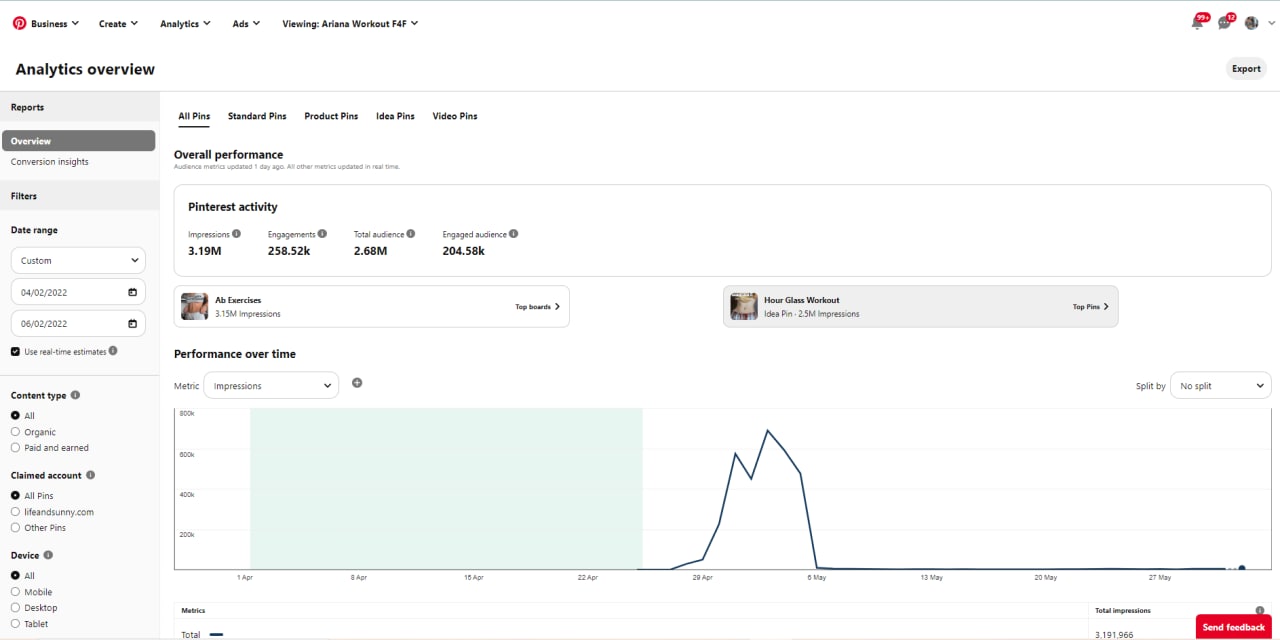Open the Analytics menu
The width and height of the screenshot is (1280, 640).
(185, 23)
